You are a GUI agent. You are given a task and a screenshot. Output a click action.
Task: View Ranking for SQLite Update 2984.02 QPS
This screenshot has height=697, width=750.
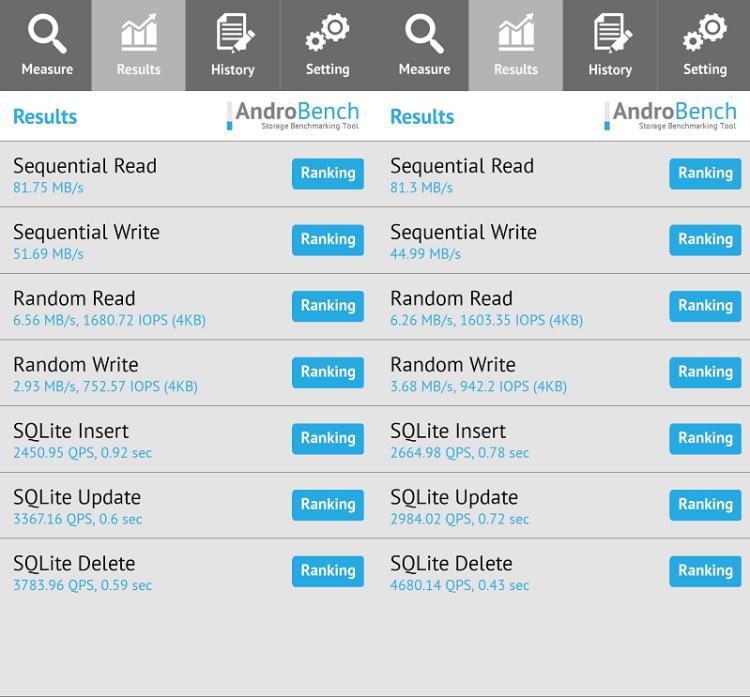click(x=705, y=504)
